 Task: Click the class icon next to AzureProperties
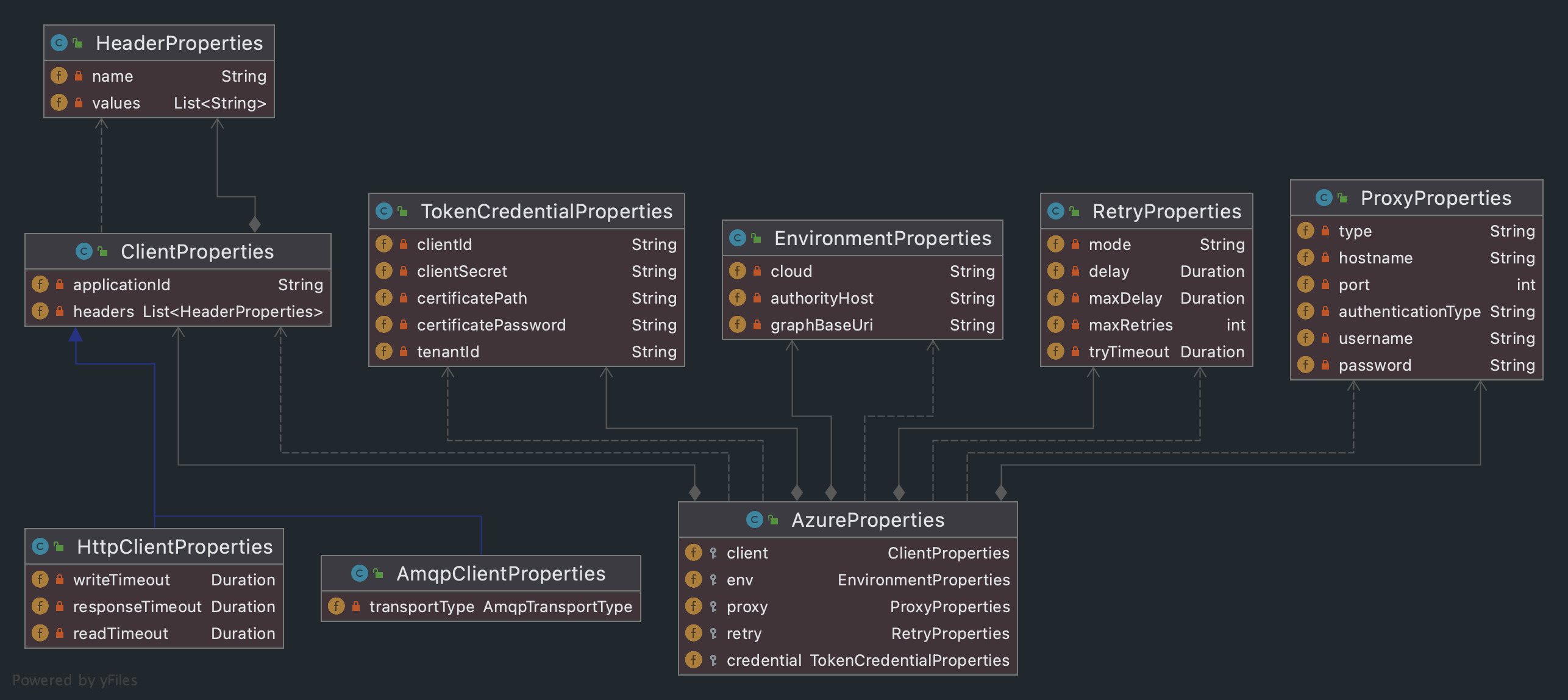tap(755, 520)
